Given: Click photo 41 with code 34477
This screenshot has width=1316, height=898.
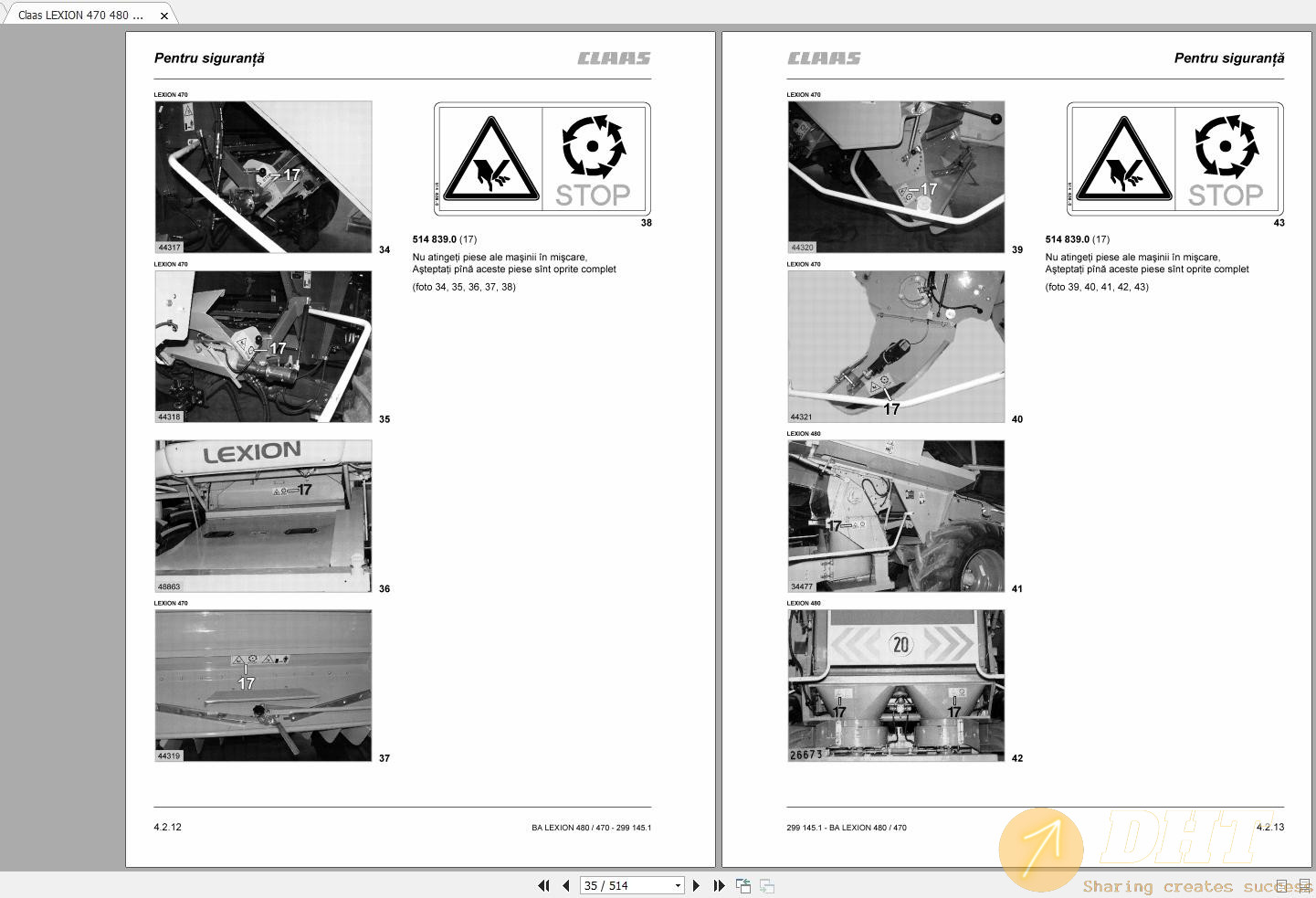Looking at the screenshot, I should click(x=896, y=516).
